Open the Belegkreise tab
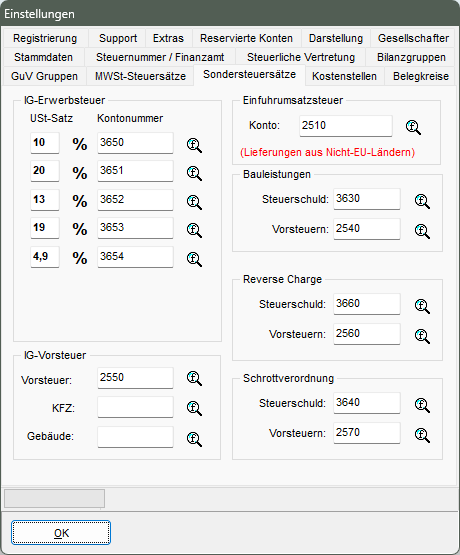The image size is (460, 555). click(421, 76)
